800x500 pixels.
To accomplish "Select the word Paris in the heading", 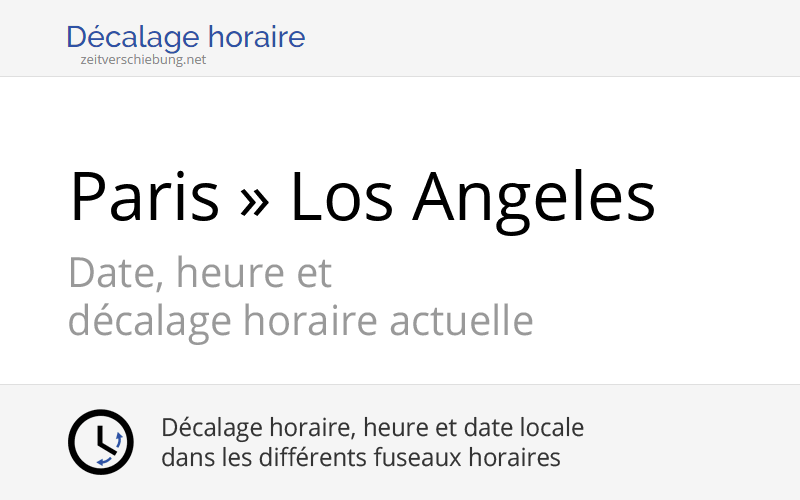I will (144, 197).
